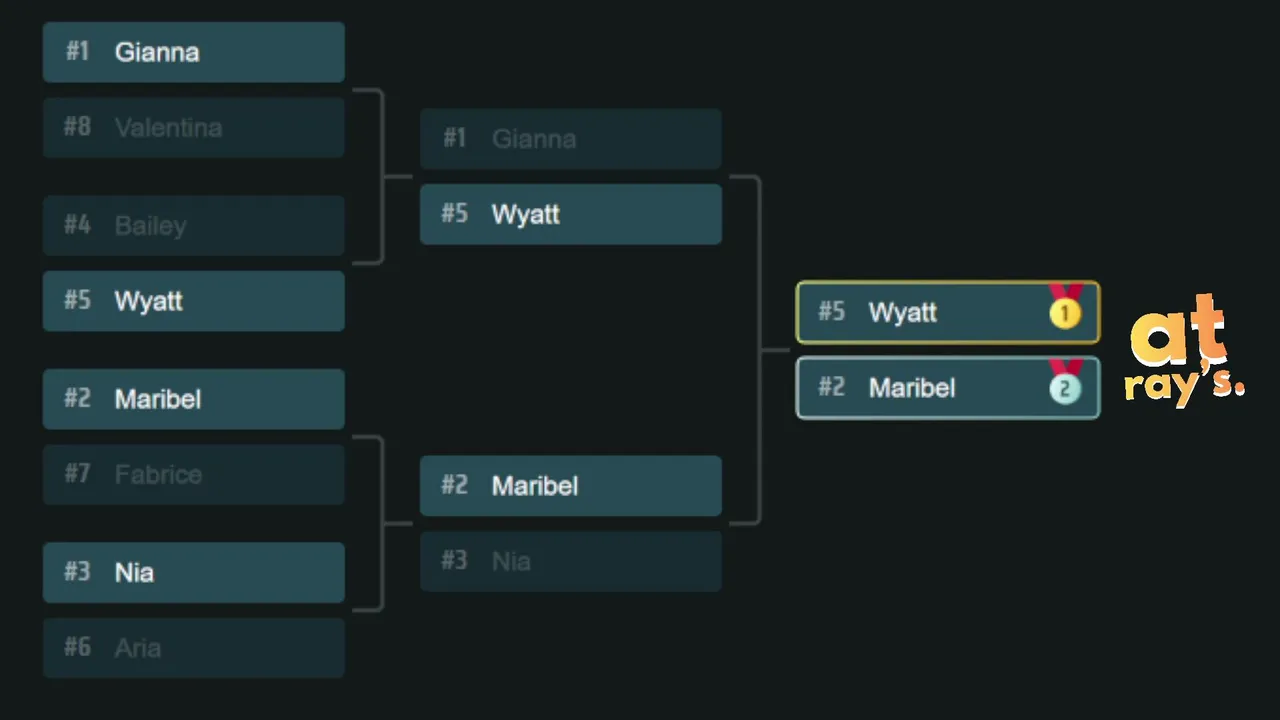The width and height of the screenshot is (1280, 720).
Task: Select the dimmed #8 Valentina entry
Action: click(193, 128)
